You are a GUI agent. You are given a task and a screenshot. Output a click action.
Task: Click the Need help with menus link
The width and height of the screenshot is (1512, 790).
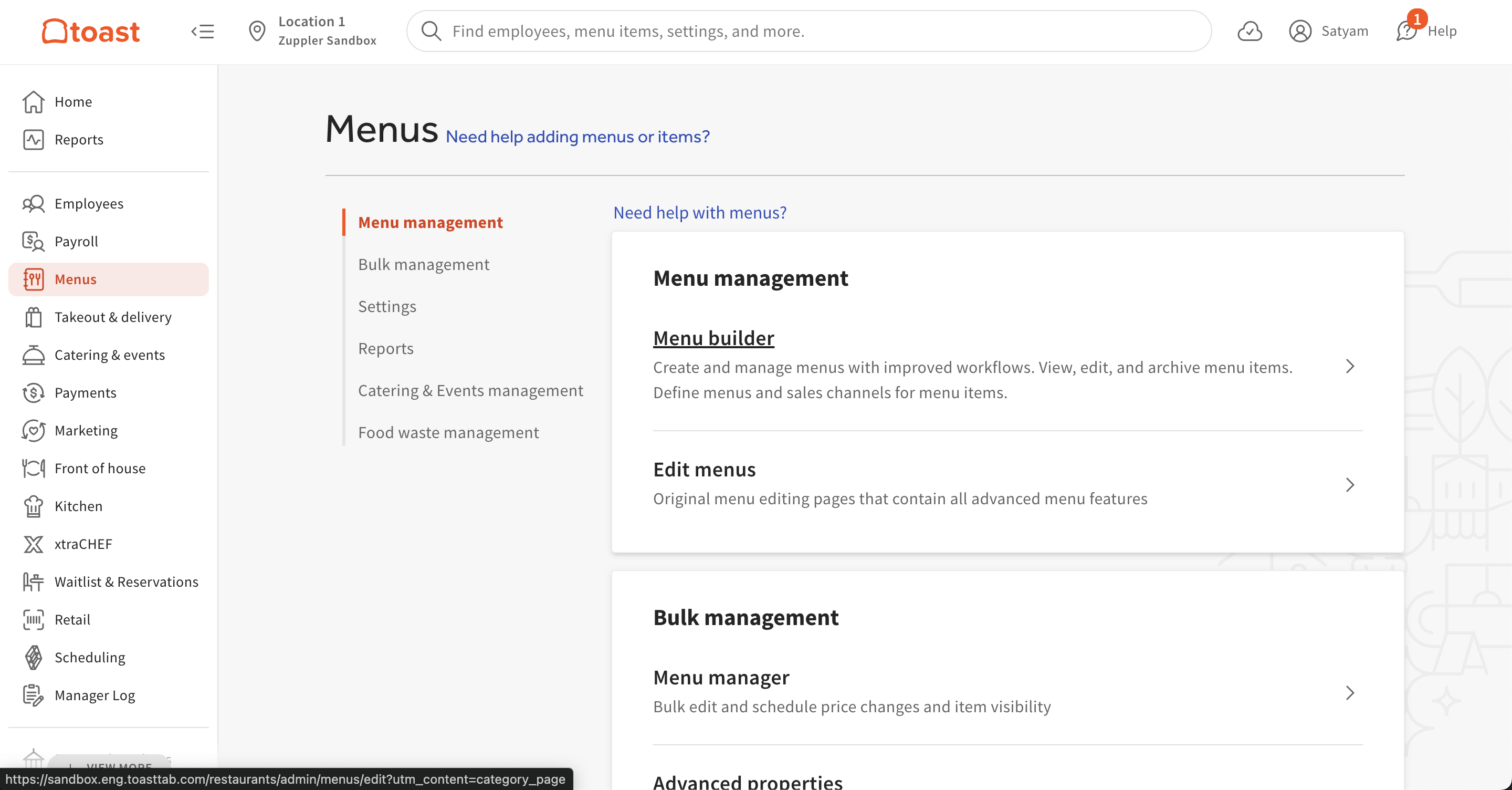click(699, 213)
